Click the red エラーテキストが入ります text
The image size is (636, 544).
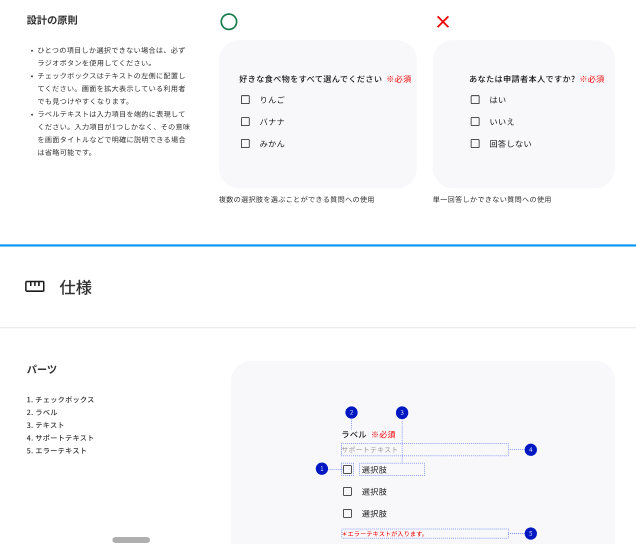[383, 534]
